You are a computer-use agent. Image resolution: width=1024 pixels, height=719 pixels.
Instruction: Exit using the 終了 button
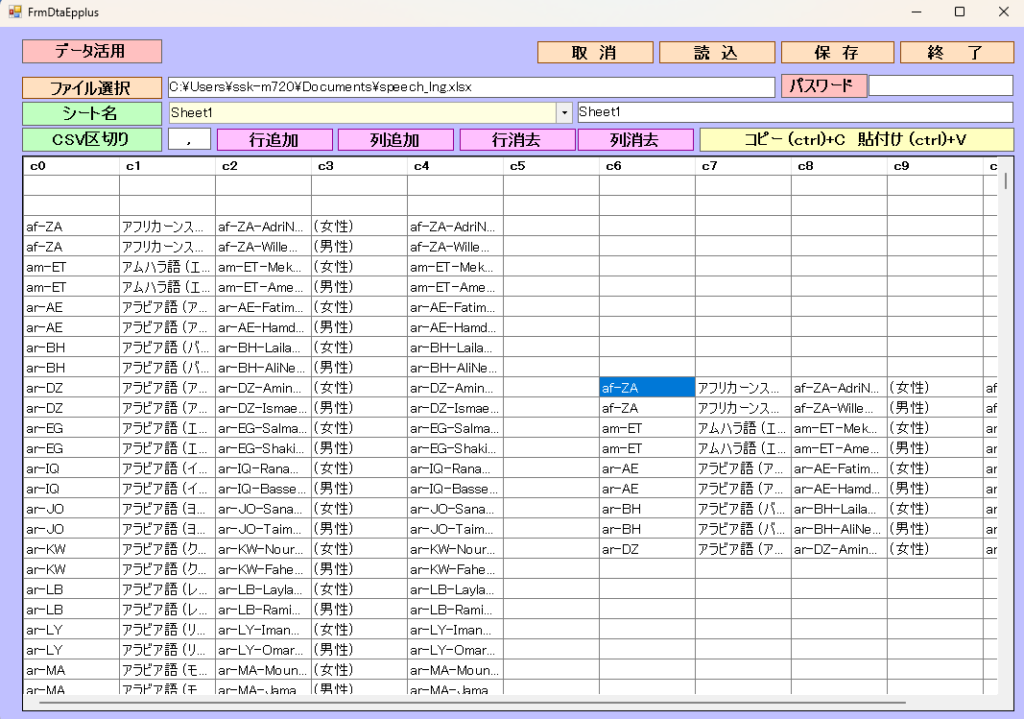pyautogui.click(x=956, y=53)
